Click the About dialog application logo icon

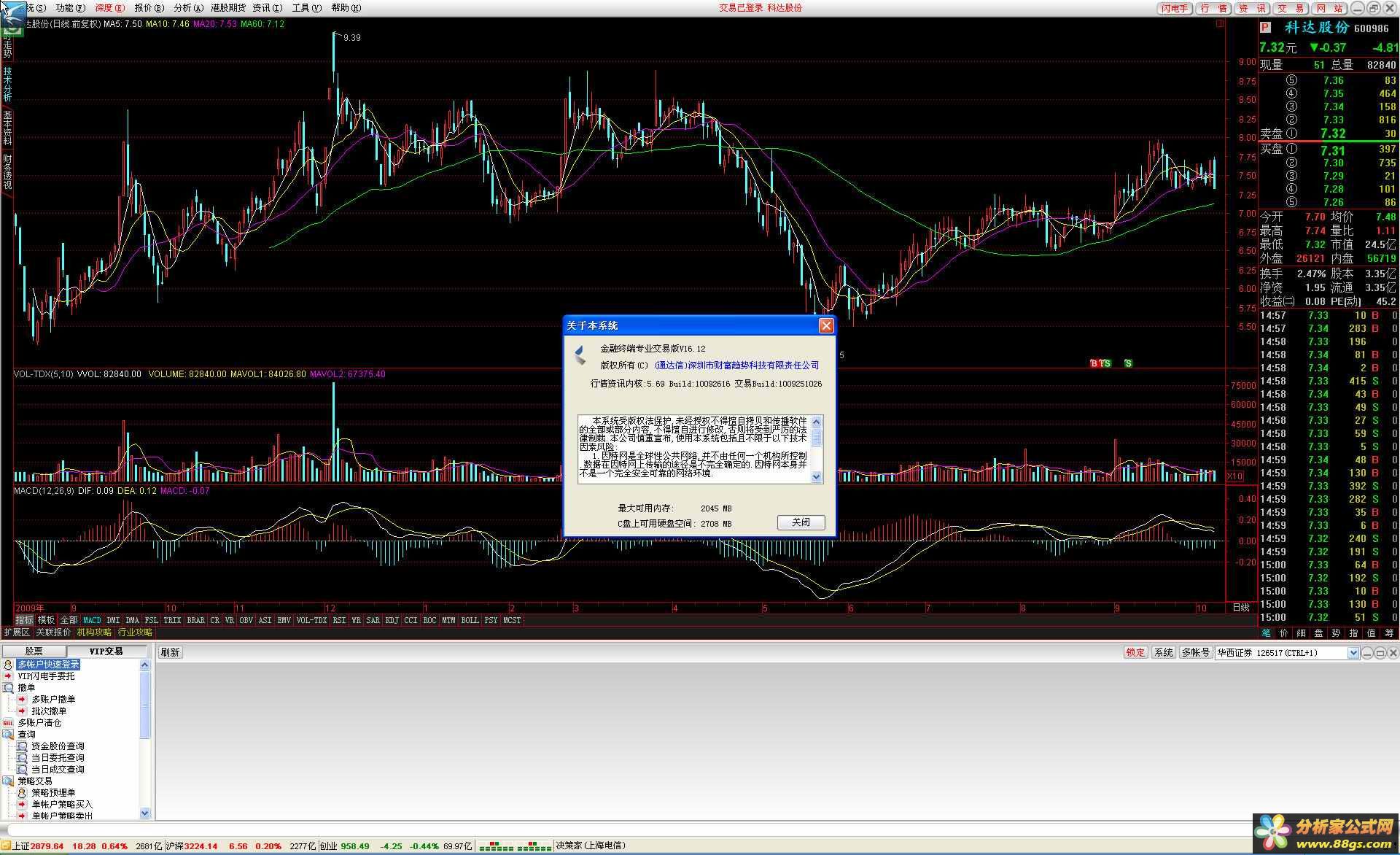[580, 355]
